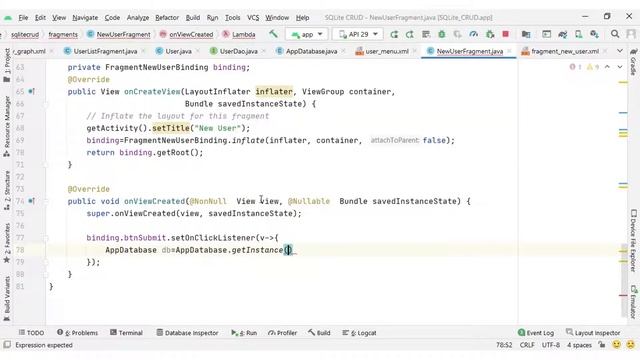
Task: Toggle the Resource Manager tool window
Action: tap(7, 127)
